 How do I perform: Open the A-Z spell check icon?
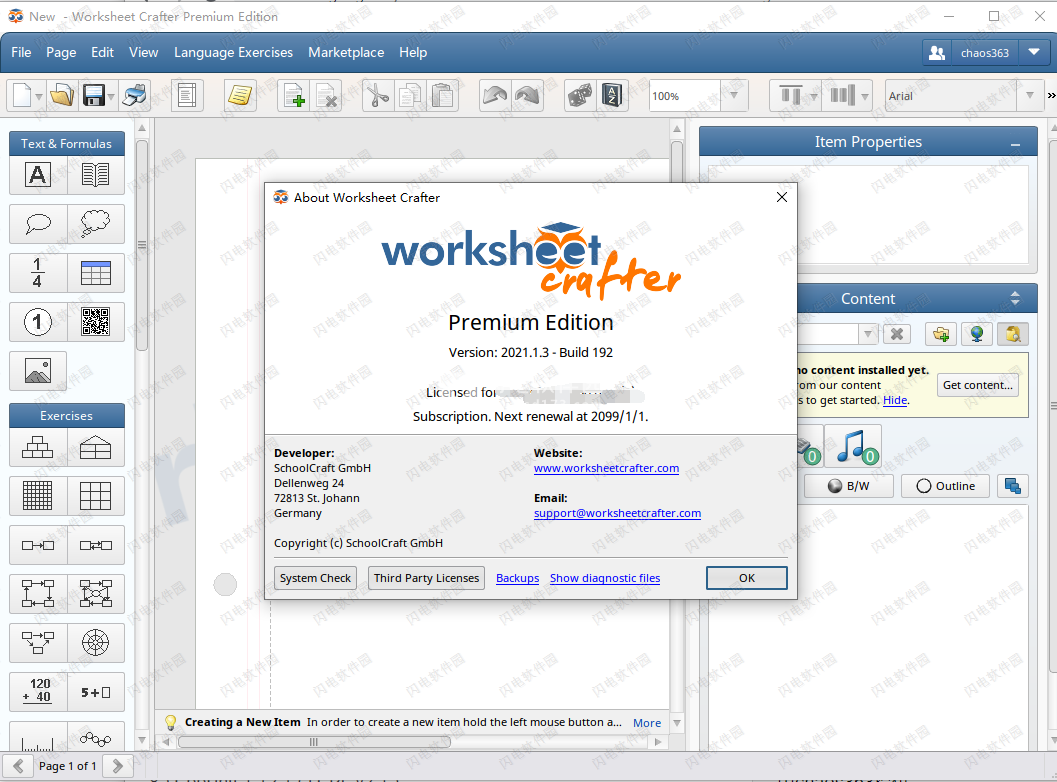(x=612, y=96)
